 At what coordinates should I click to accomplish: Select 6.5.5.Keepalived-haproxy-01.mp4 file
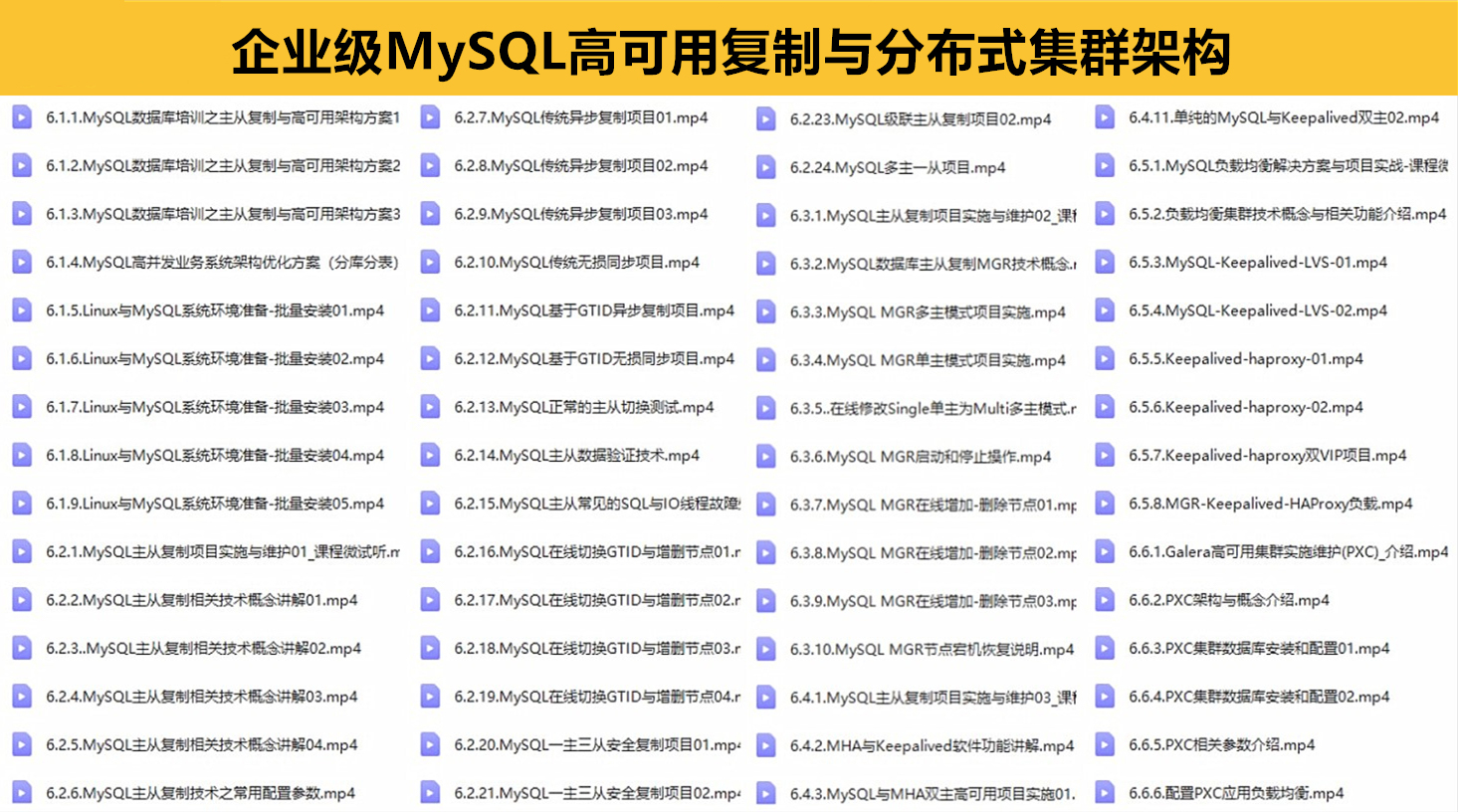coord(1245,359)
